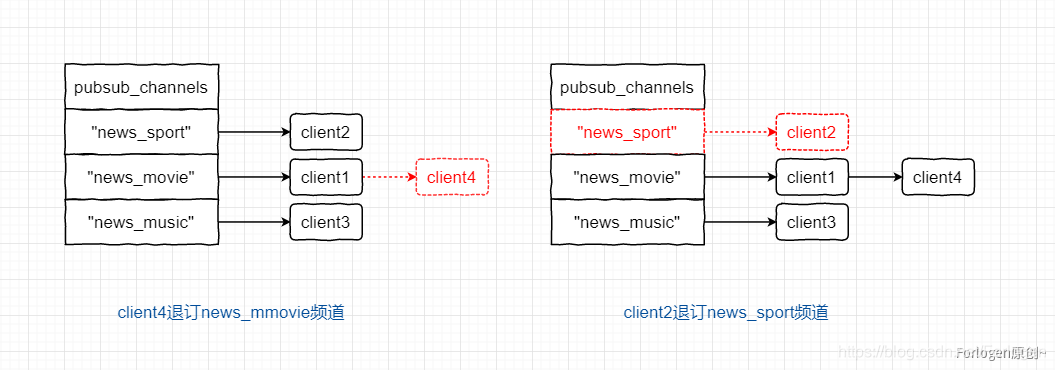1055x370 pixels.
Task: Select client3 node in right diagram
Action: [x=812, y=221]
